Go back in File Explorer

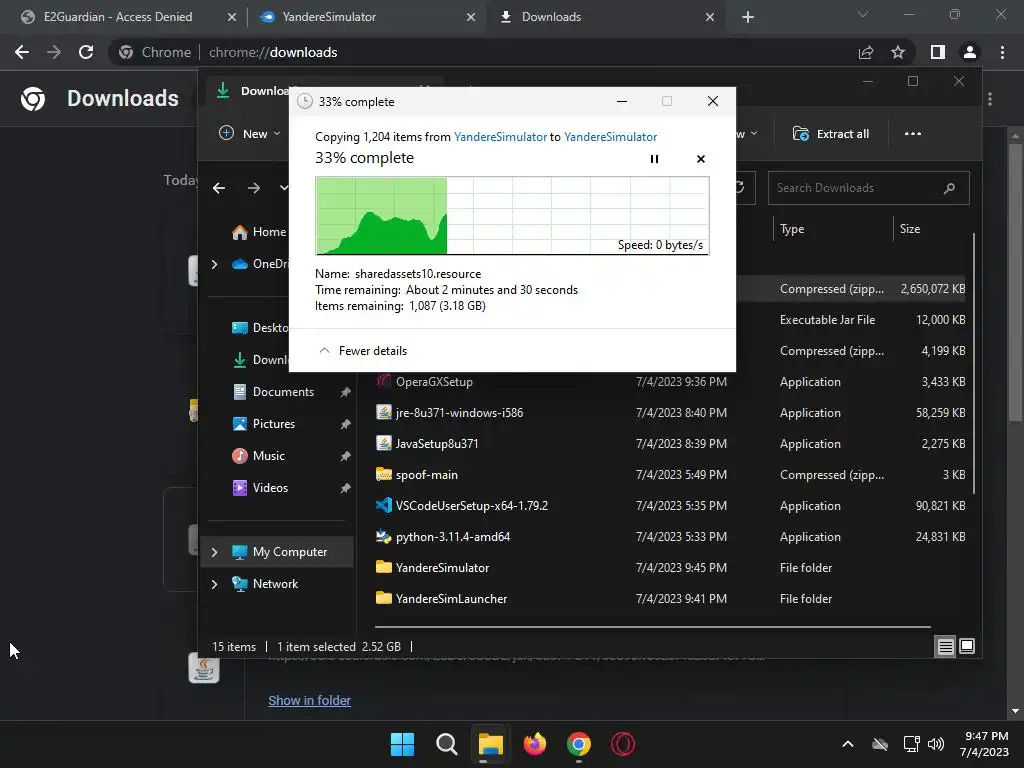point(219,188)
